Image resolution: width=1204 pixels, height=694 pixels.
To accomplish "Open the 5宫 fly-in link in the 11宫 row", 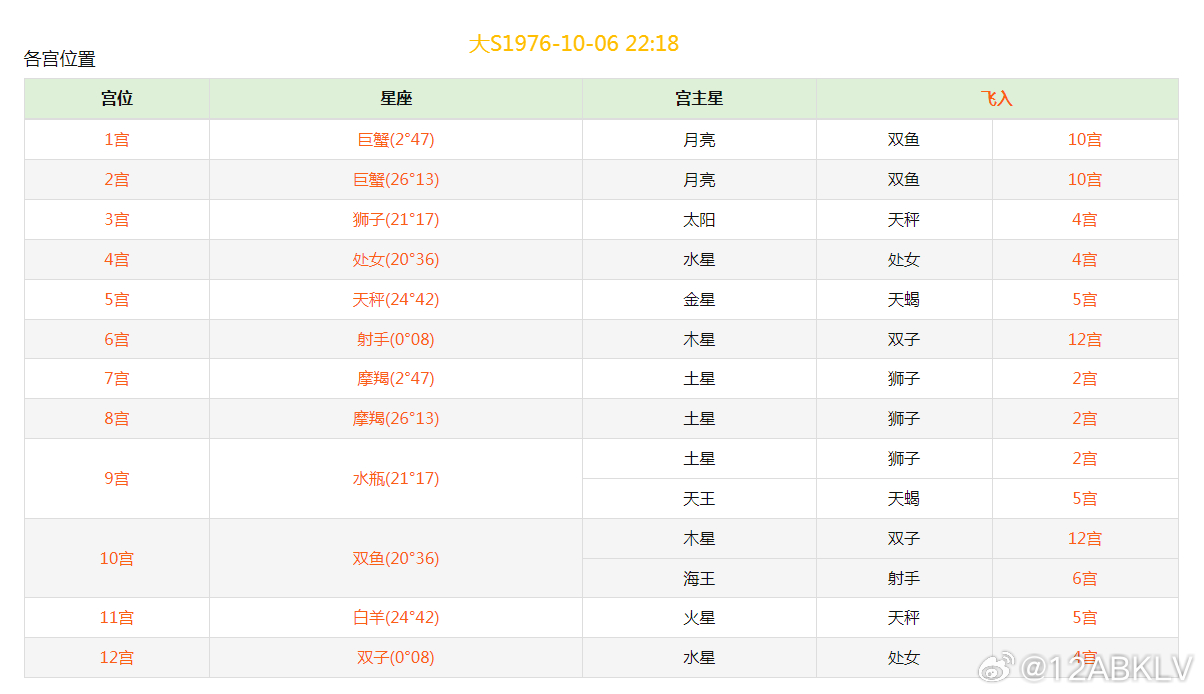I will (x=1085, y=618).
